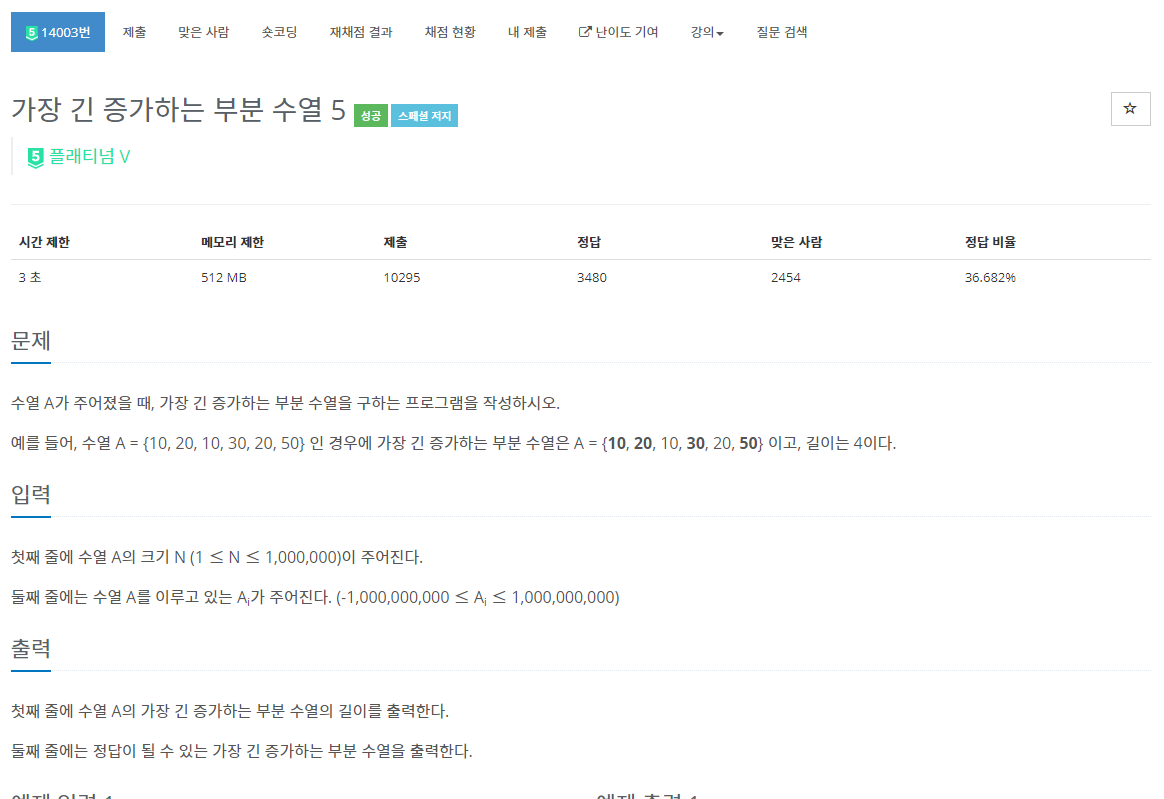This screenshot has width=1164, height=799.
Task: Click the 스페셜 저지 badge
Action: click(426, 115)
